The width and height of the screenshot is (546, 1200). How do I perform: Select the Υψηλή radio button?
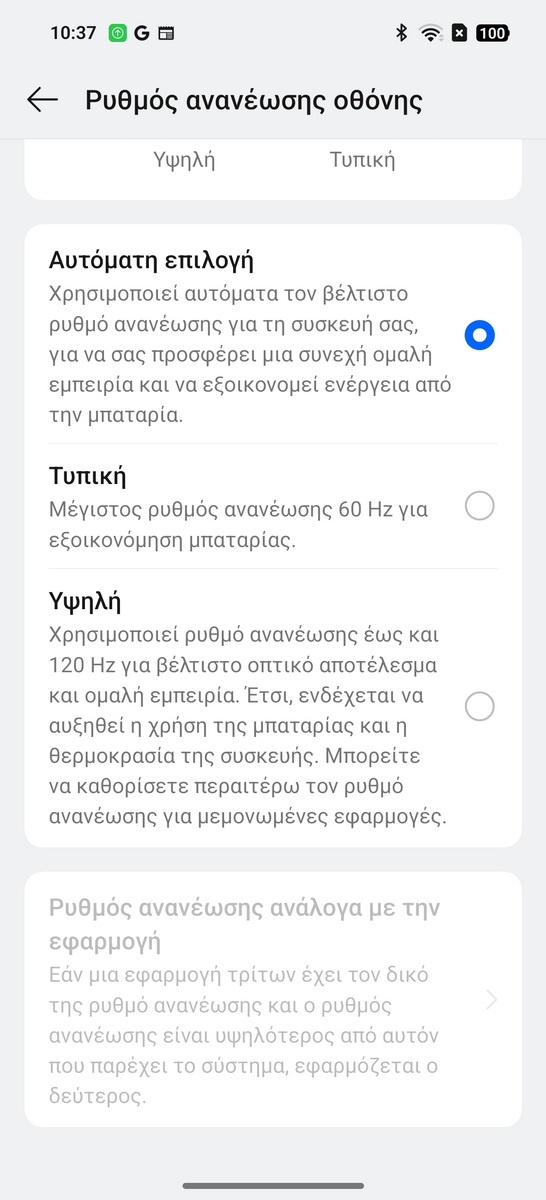tap(480, 707)
